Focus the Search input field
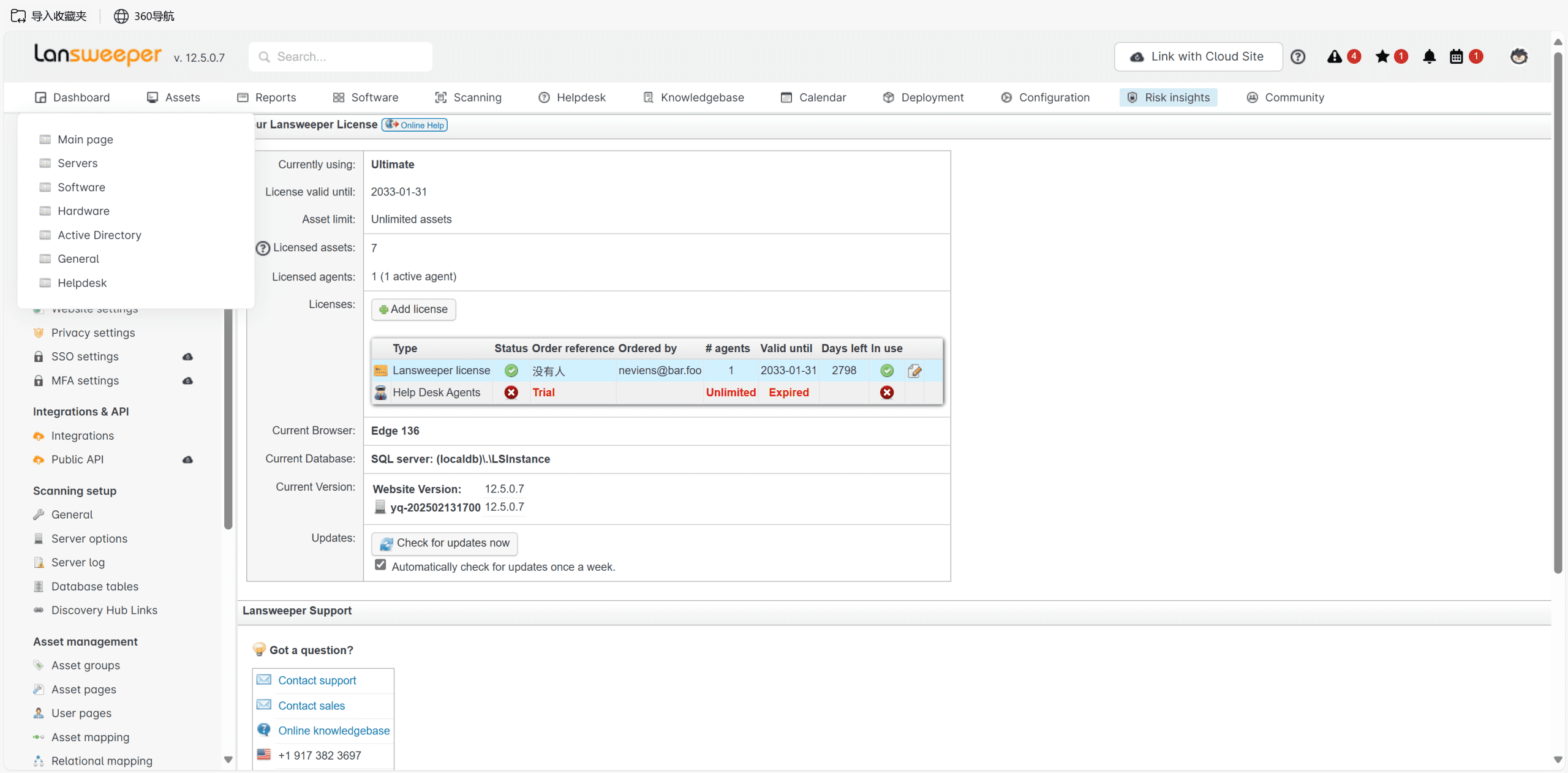 341,57
